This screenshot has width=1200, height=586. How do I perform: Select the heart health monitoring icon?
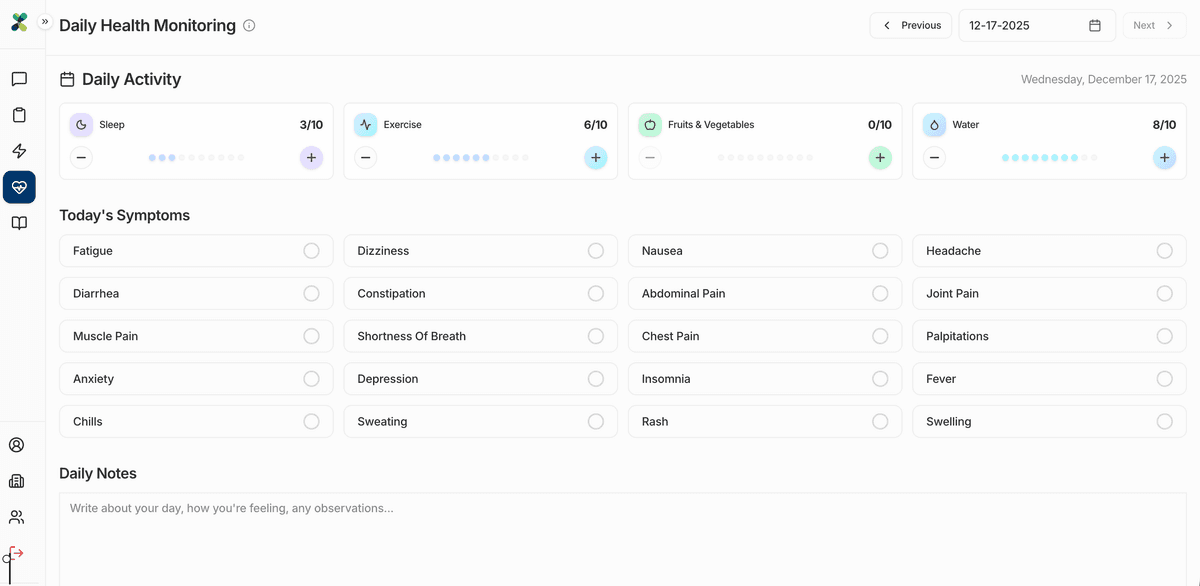click(19, 187)
